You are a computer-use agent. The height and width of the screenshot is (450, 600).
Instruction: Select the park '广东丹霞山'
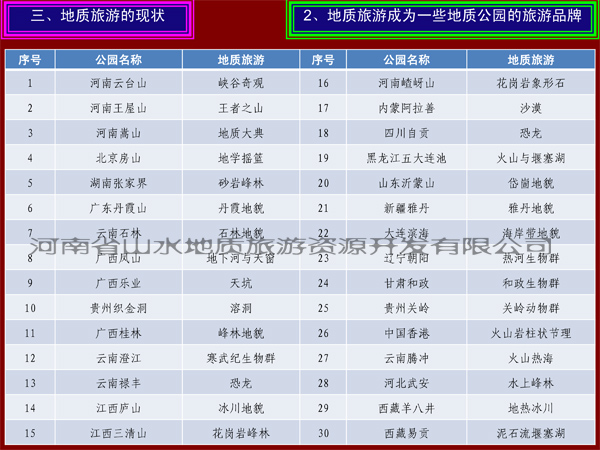pos(119,208)
